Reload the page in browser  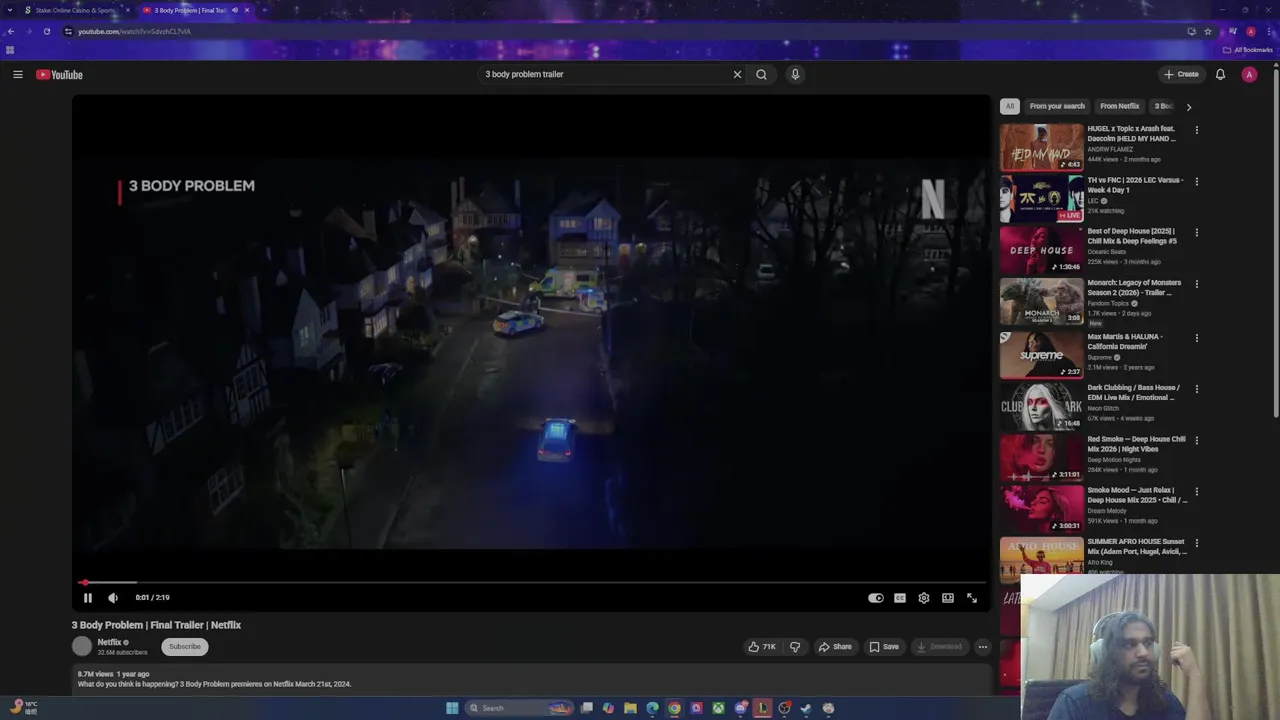tap(46, 31)
